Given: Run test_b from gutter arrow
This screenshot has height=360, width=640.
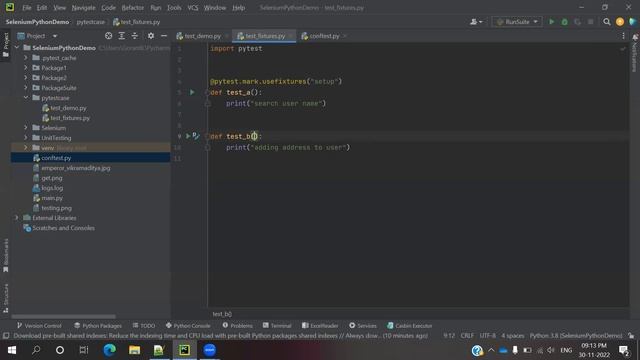Looking at the screenshot, I should click(x=188, y=136).
